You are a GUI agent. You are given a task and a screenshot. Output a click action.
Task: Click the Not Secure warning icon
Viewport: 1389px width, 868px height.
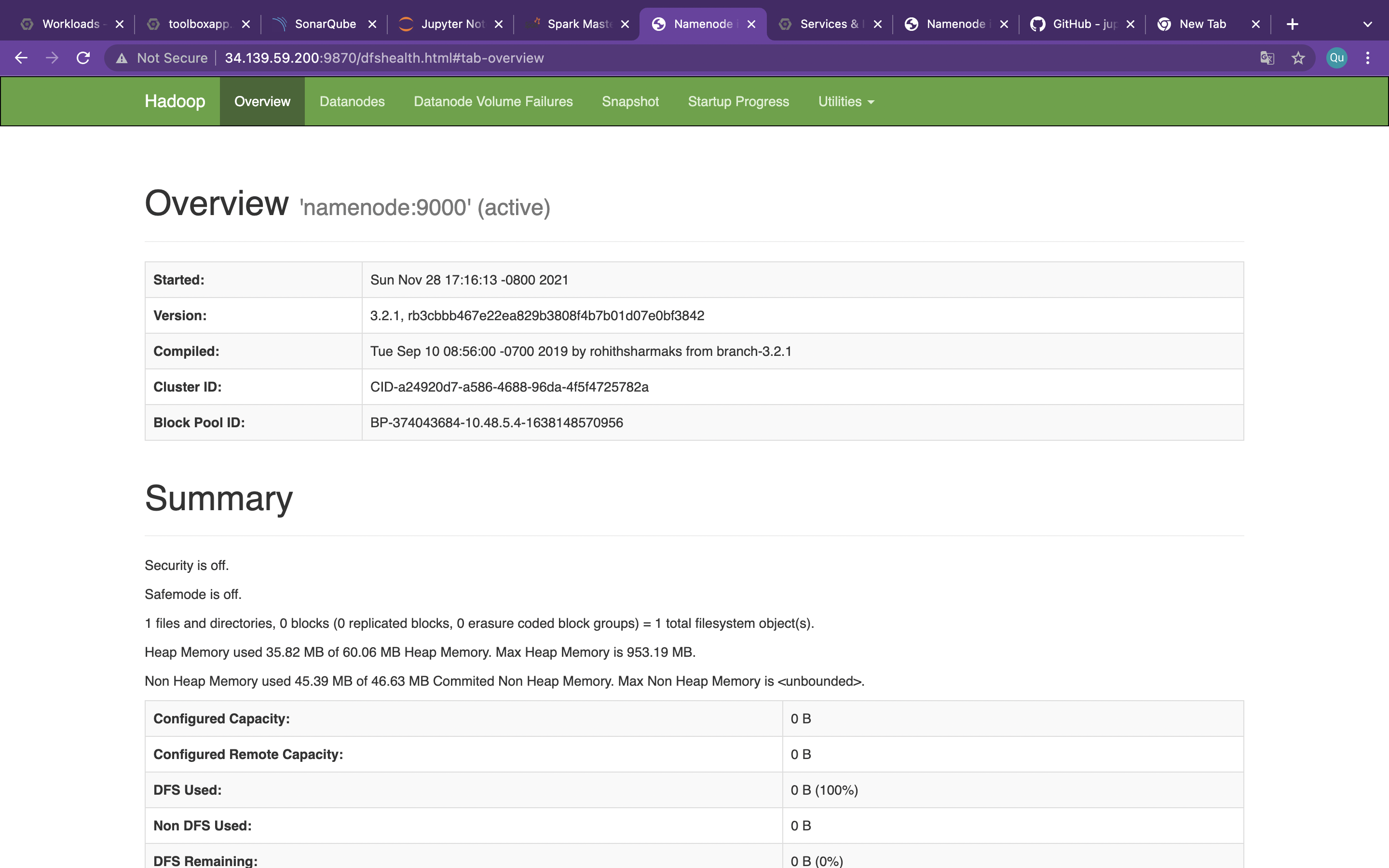point(122,57)
